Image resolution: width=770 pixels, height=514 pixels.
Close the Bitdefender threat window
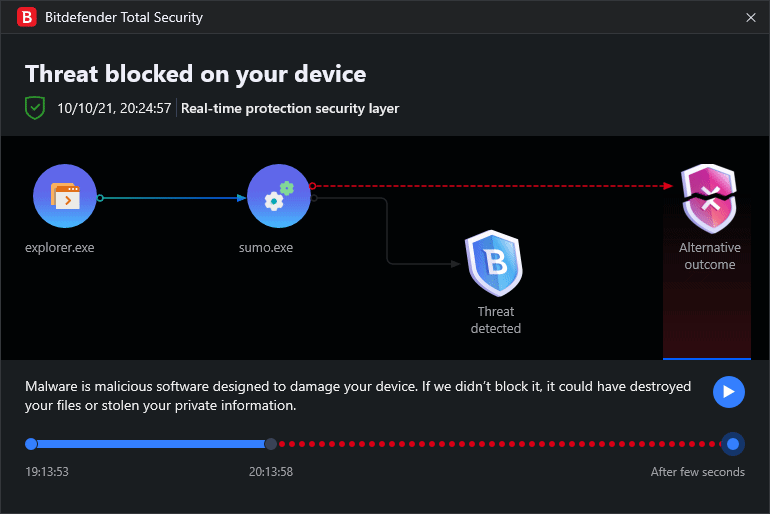point(751,17)
